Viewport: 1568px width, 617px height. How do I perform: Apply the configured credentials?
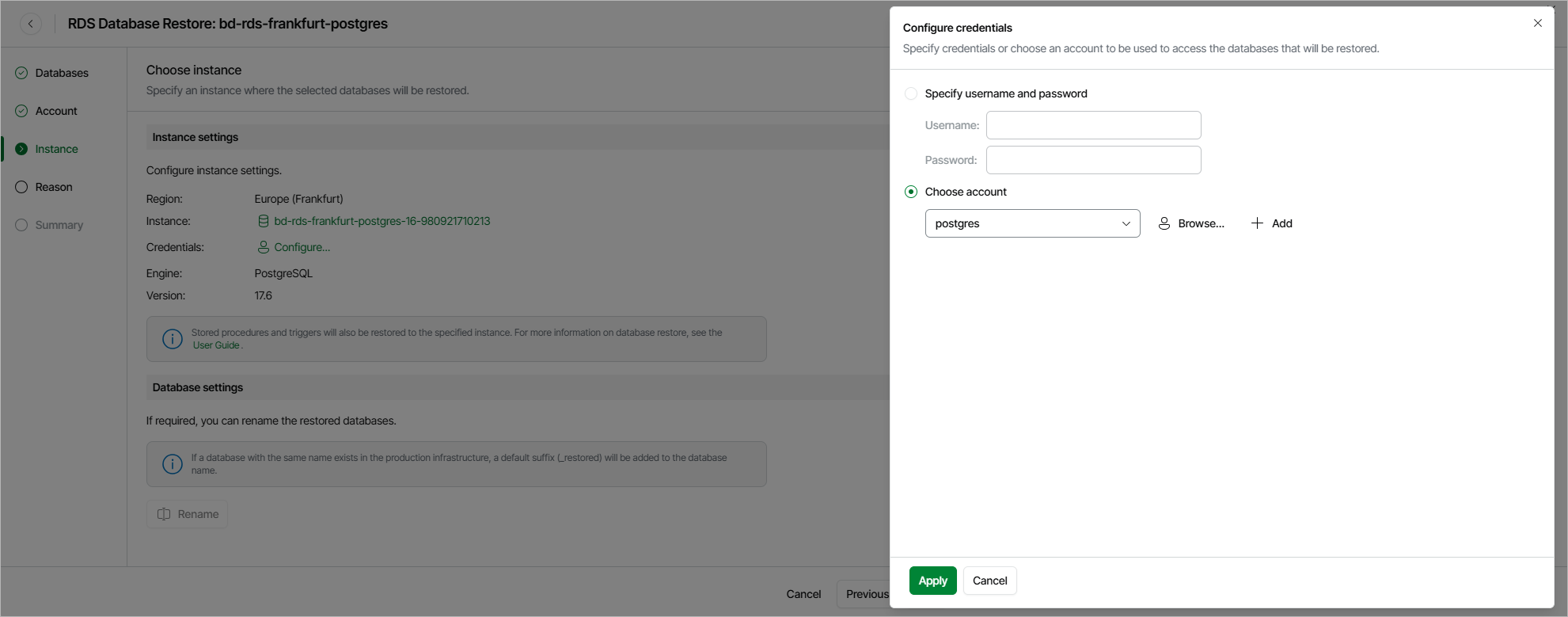pyautogui.click(x=932, y=581)
